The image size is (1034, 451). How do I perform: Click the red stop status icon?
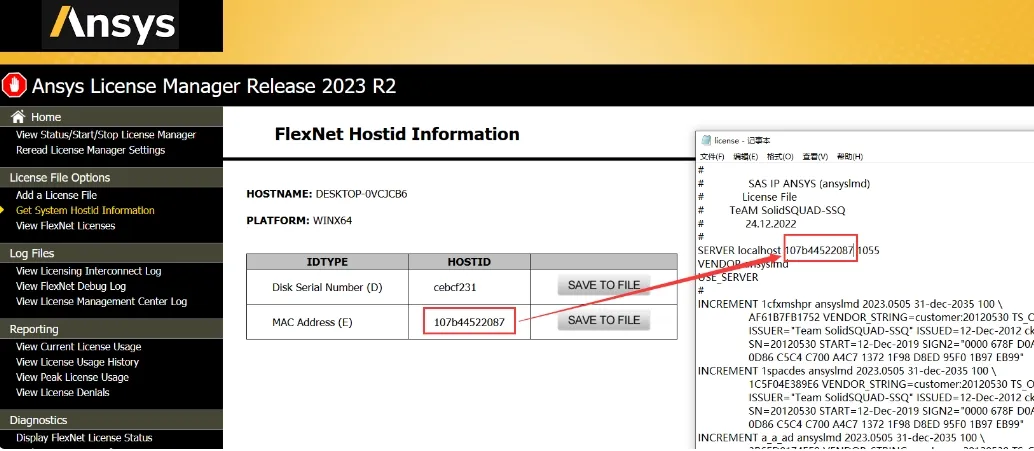14,85
